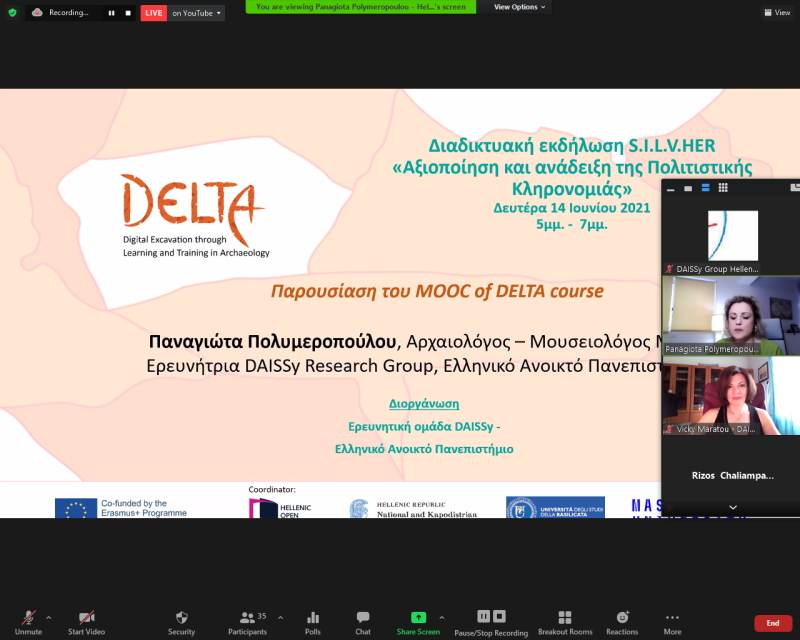
Task: Open the Reactions picker
Action: (622, 623)
